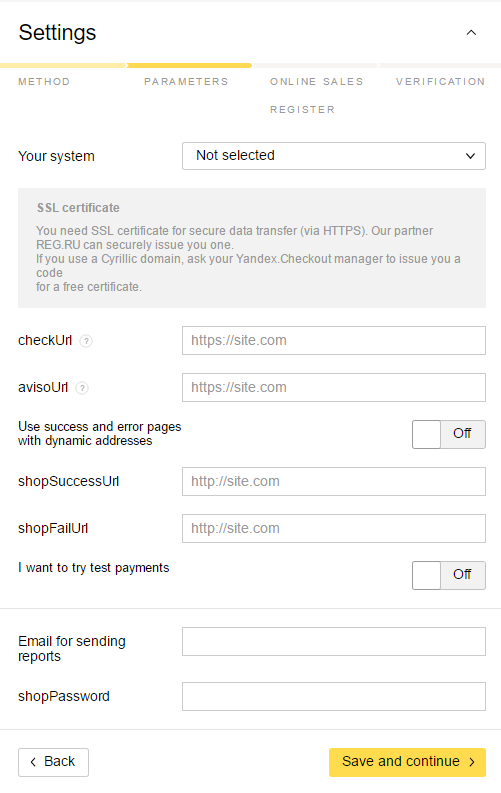Viewport: 501px width, 793px height.
Task: Open the Online Sales Register step
Action: [316, 95]
